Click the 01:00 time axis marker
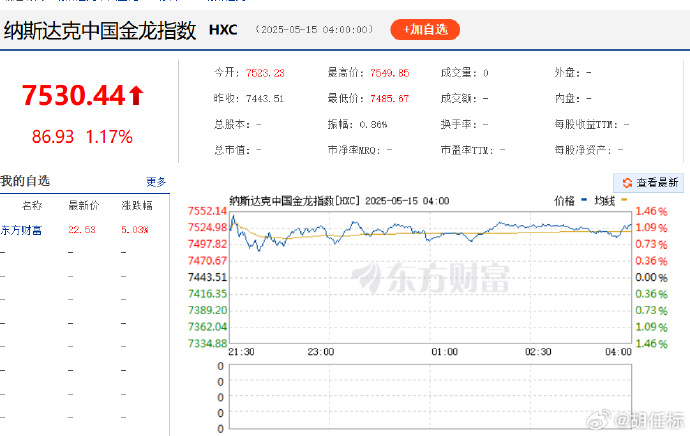This screenshot has width=690, height=436. coord(445,352)
